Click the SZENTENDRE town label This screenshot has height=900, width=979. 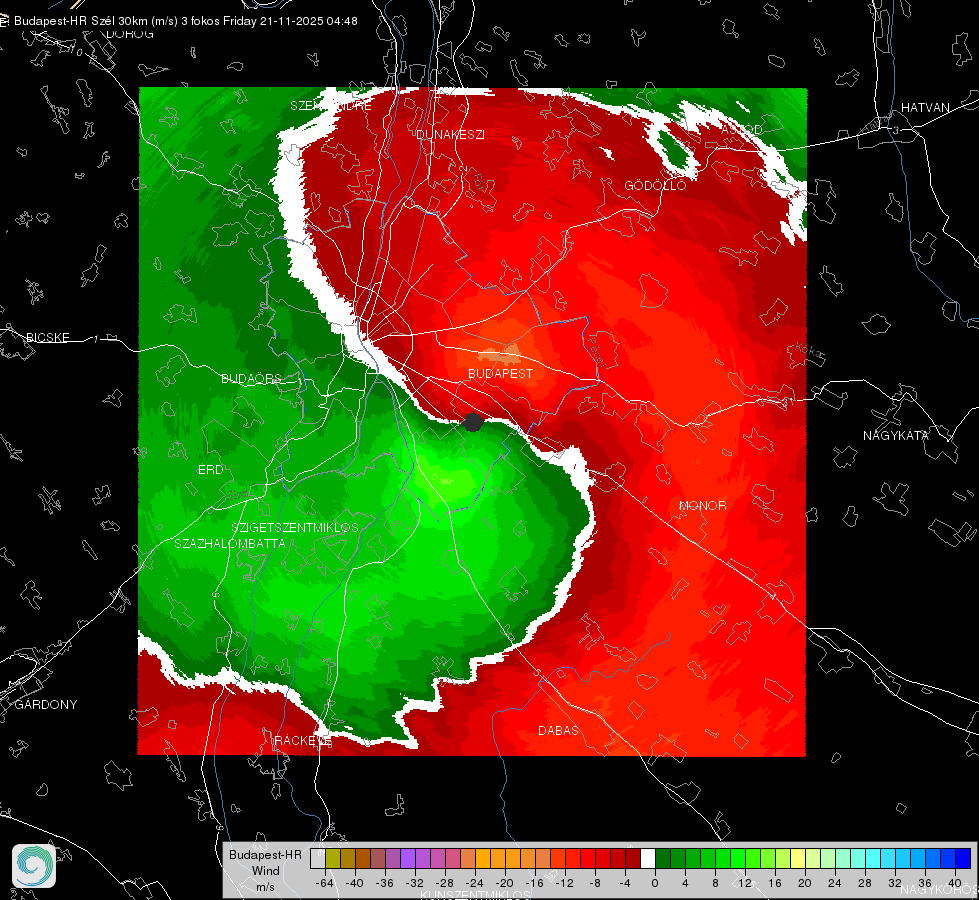[331, 106]
